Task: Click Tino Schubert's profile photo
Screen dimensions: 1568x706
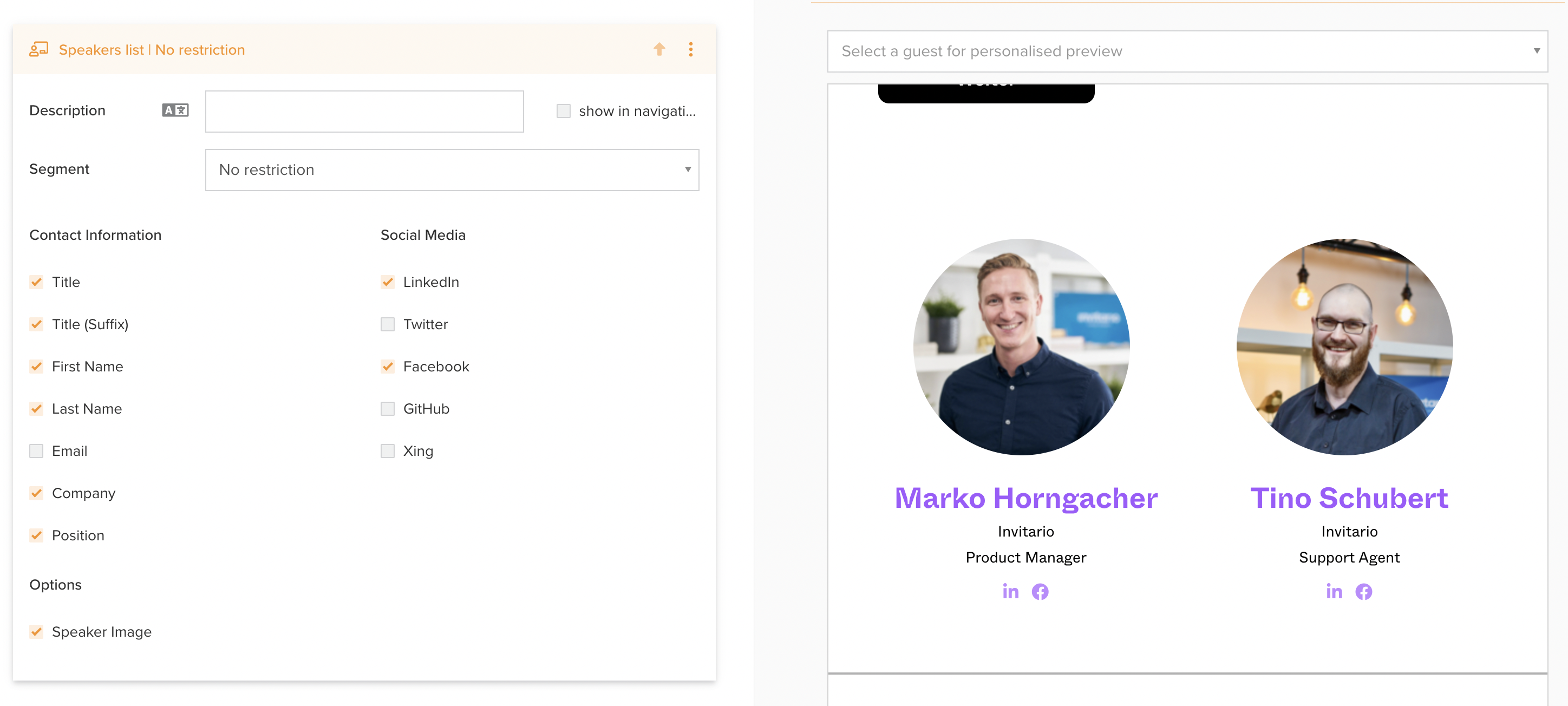Action: [1344, 347]
